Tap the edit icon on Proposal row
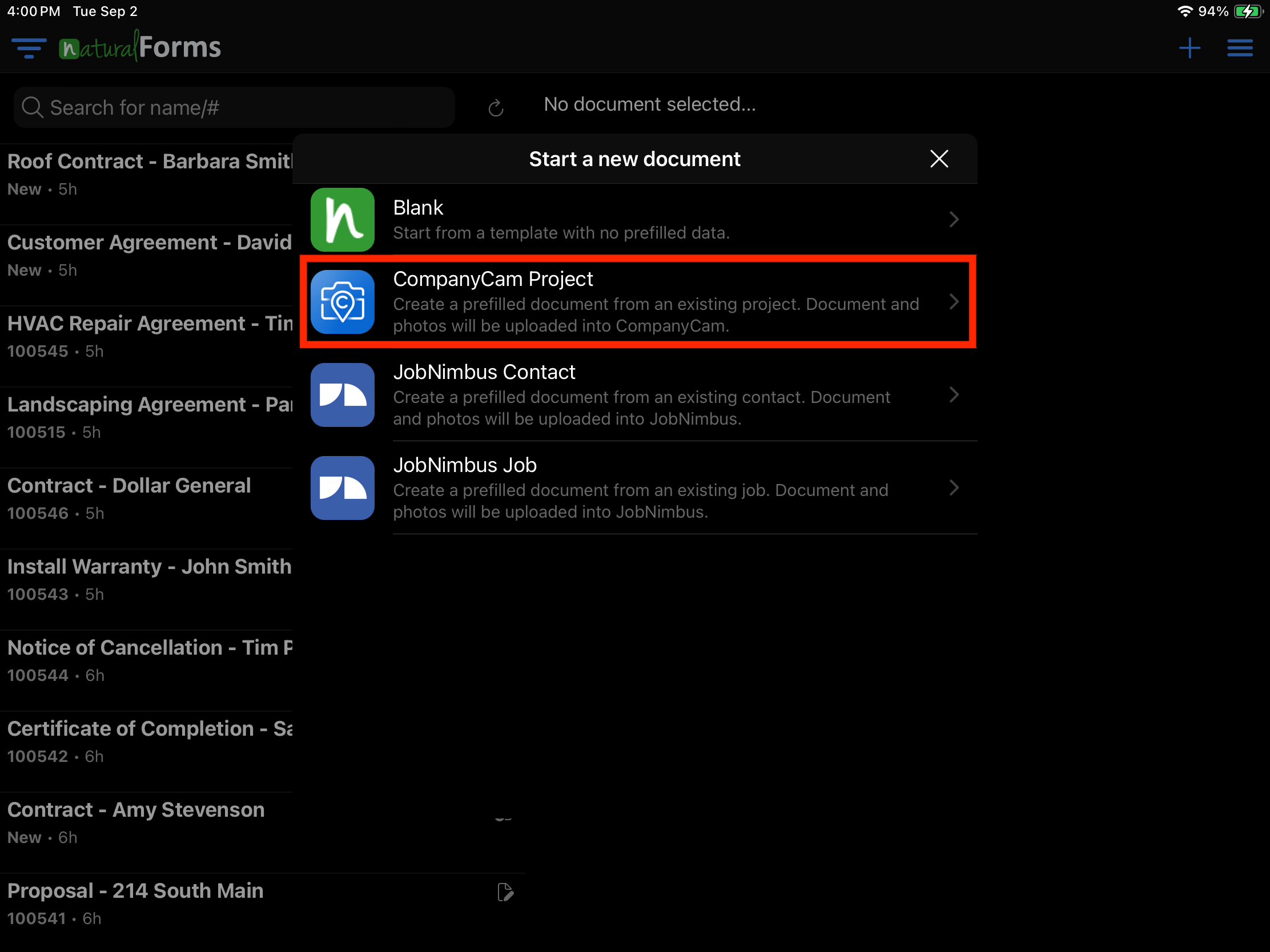Image resolution: width=1270 pixels, height=952 pixels. (x=505, y=892)
